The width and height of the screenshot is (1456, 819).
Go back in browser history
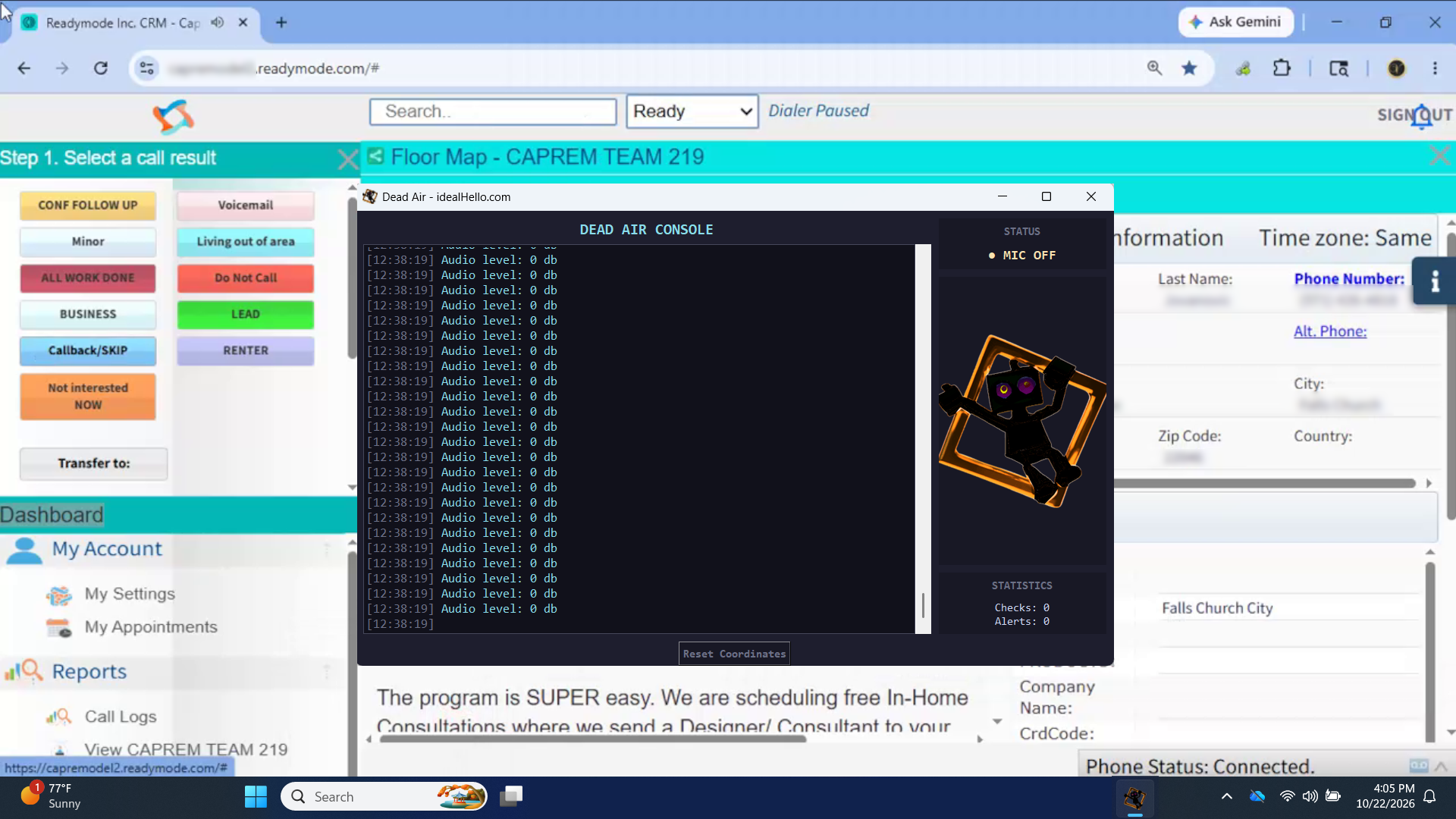point(24,68)
